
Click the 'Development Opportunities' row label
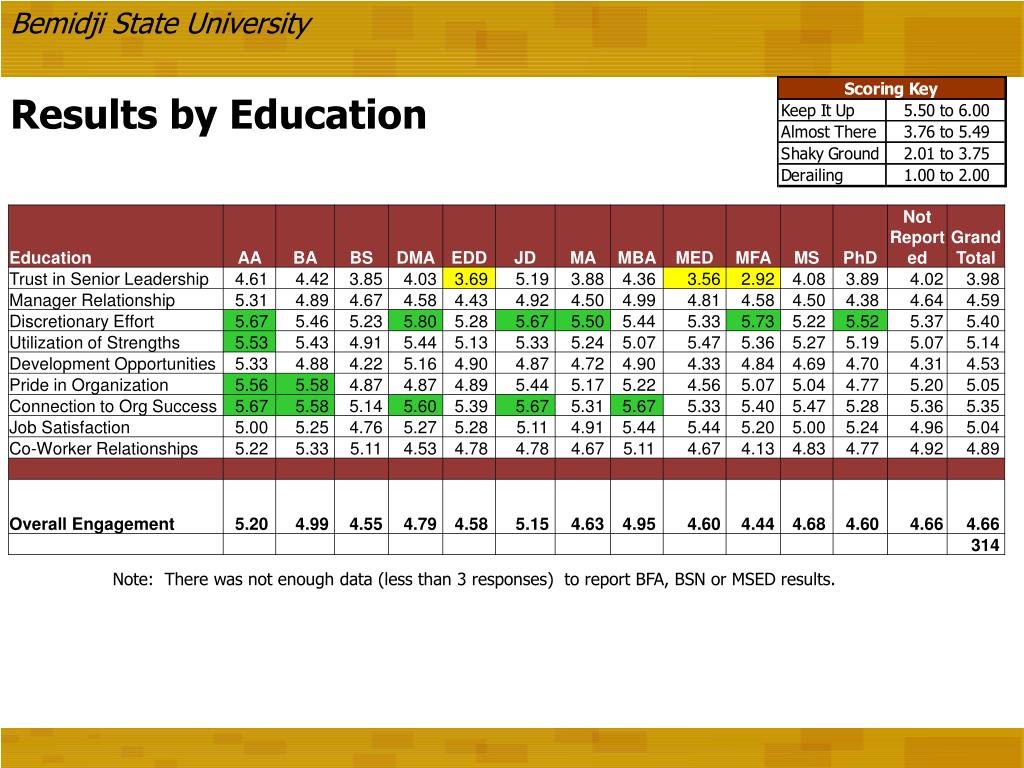point(112,364)
